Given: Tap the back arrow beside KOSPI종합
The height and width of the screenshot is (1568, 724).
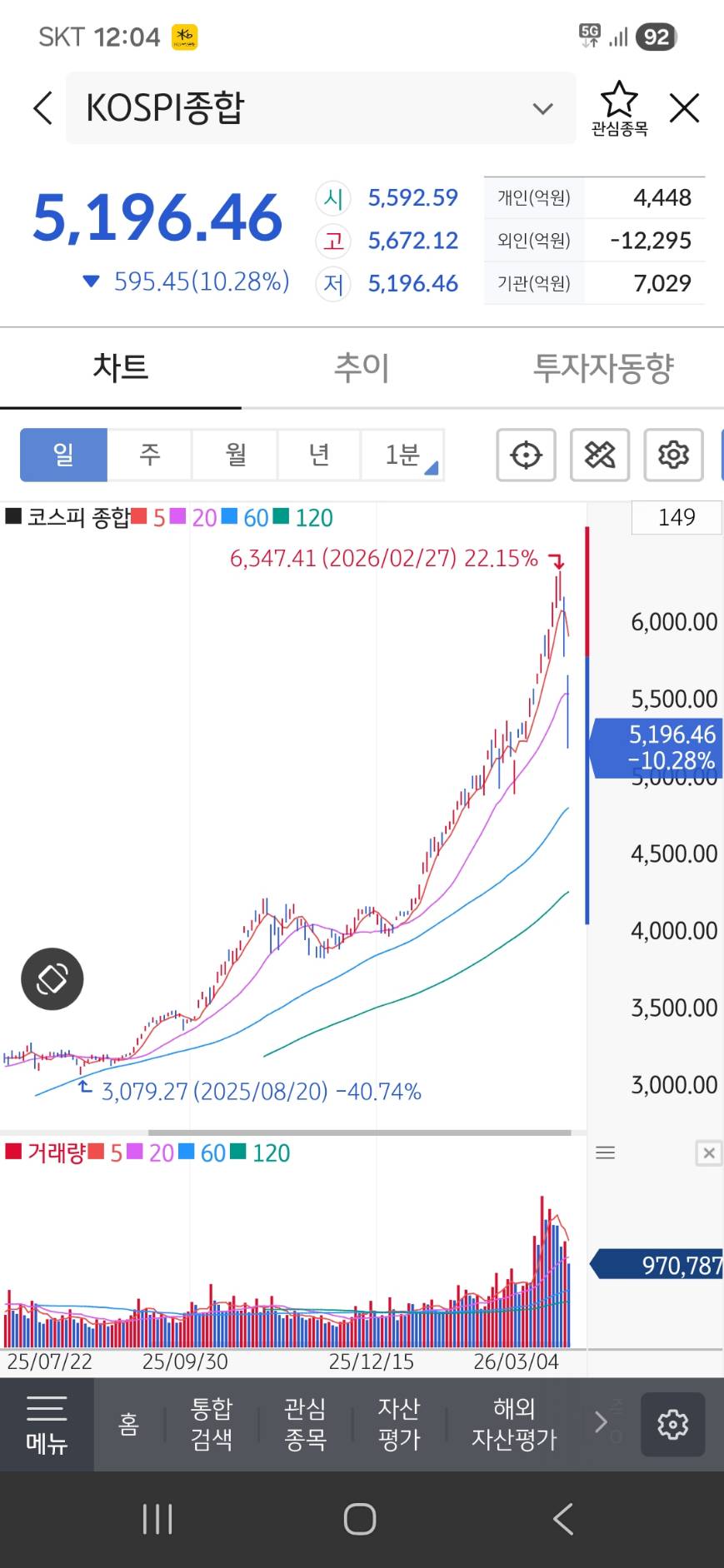Looking at the screenshot, I should pos(43,108).
